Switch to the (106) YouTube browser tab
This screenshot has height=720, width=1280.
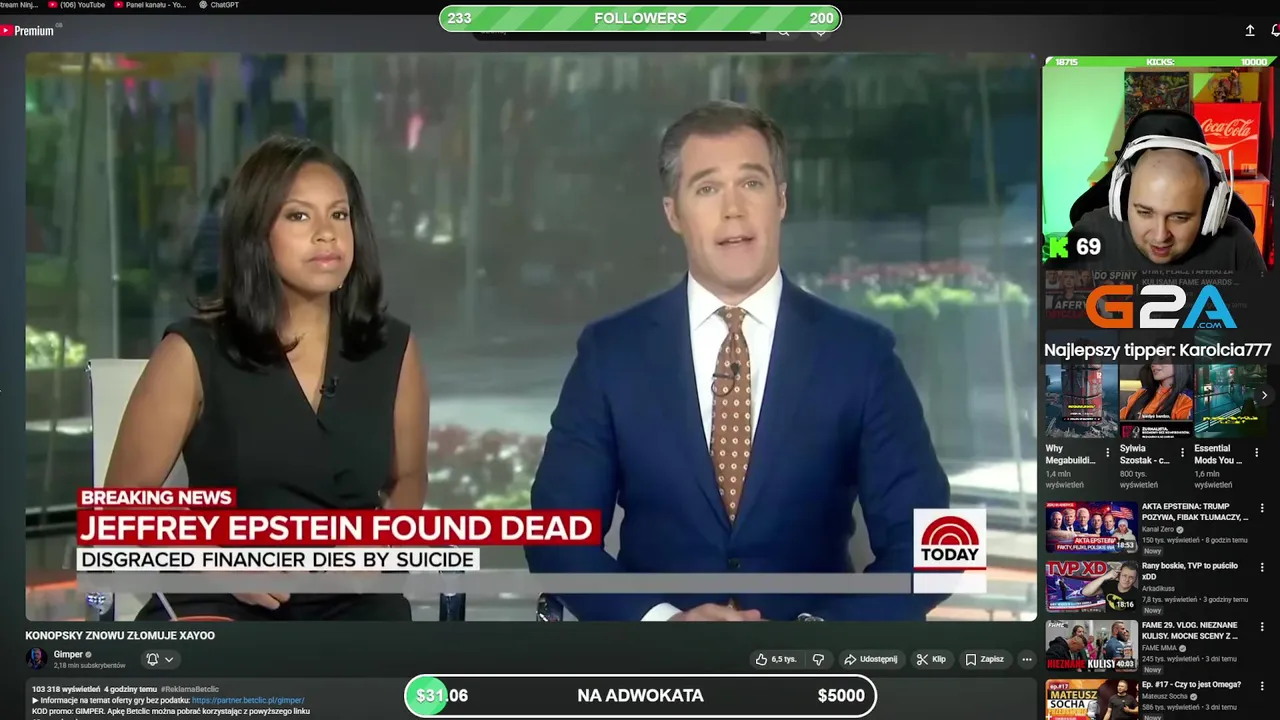(x=76, y=5)
